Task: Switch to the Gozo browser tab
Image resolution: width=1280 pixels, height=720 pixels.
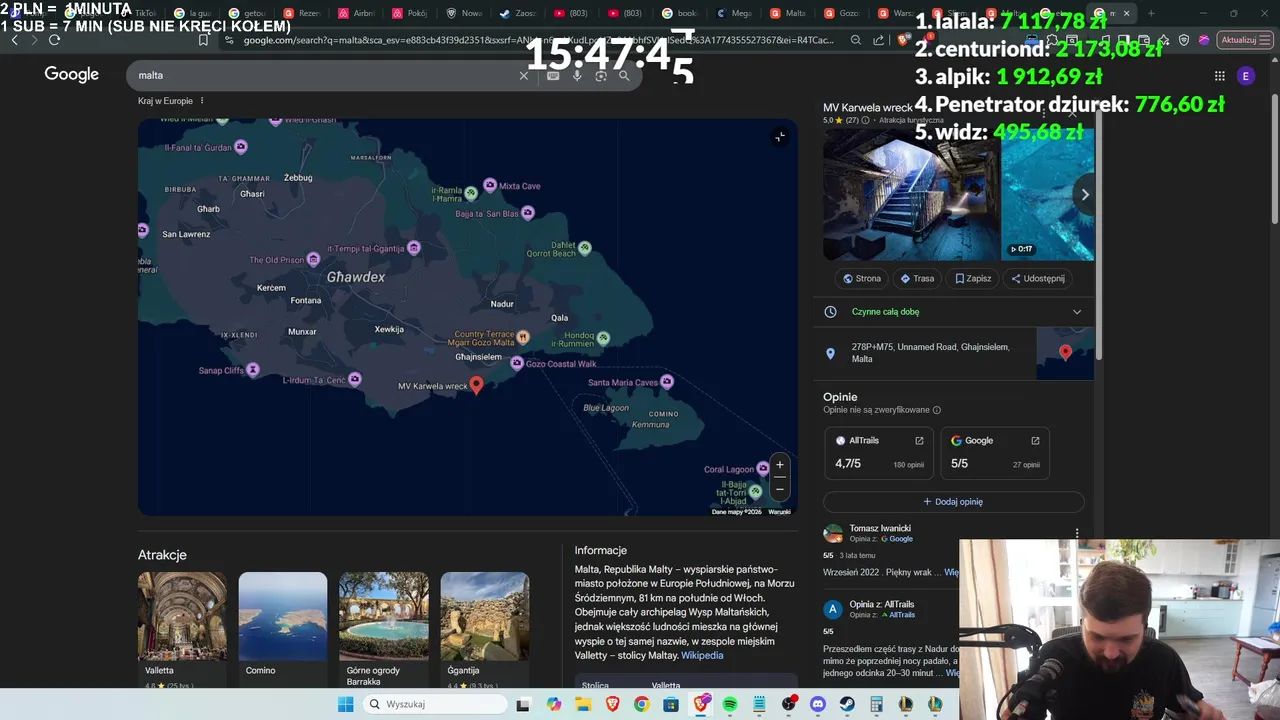Action: [x=841, y=14]
